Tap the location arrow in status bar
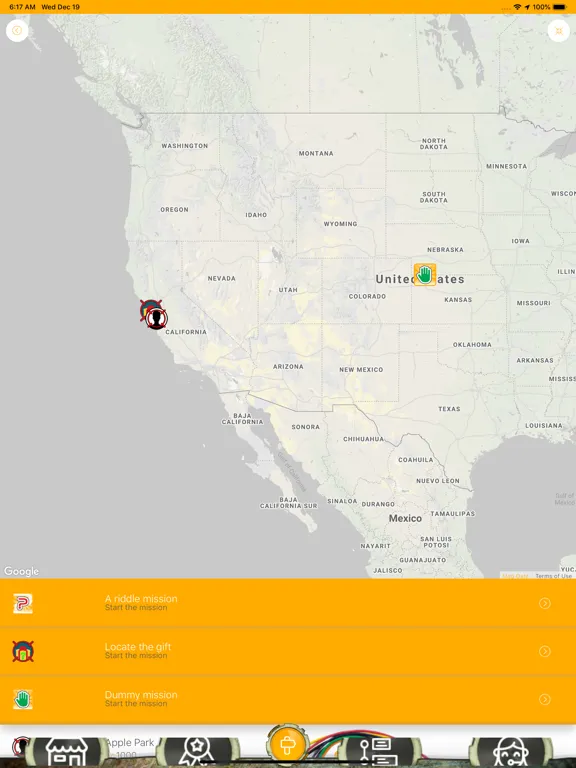This screenshot has height=768, width=576. [527, 7]
